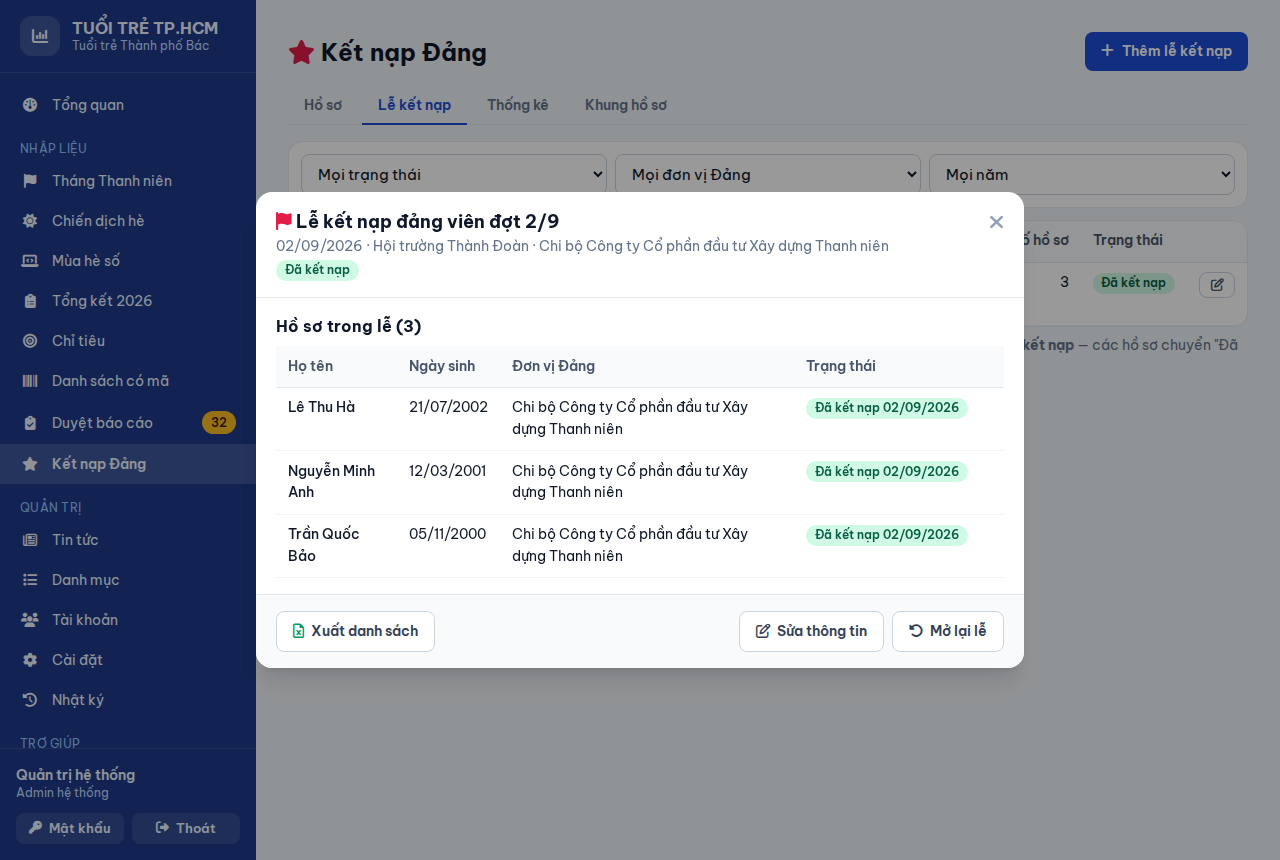Click the name Lê Thu Hà
This screenshot has width=1280, height=860.
click(x=321, y=407)
